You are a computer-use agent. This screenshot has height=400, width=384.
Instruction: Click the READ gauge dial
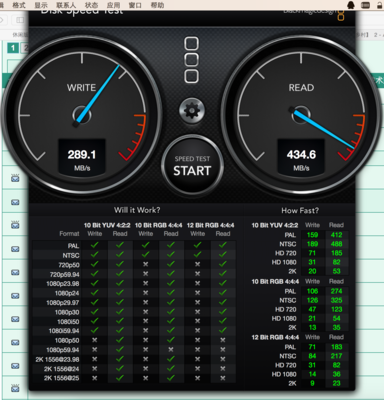(x=301, y=115)
